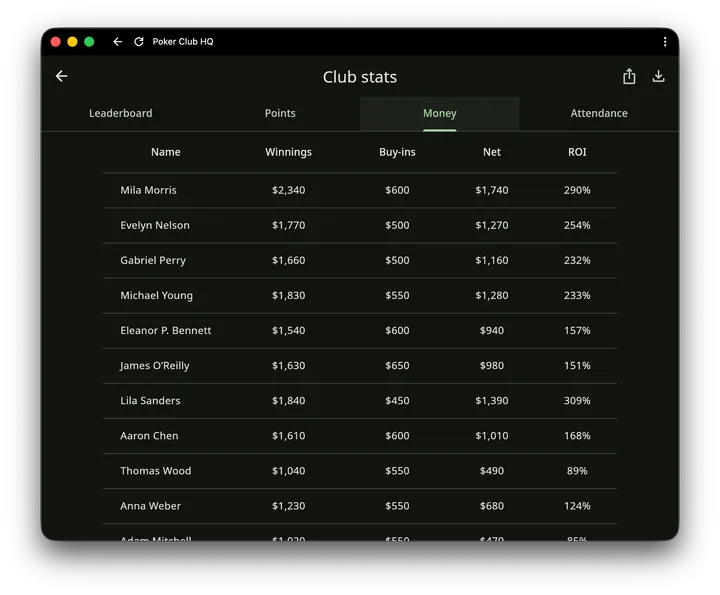Open the three-dot overflow menu
The image size is (720, 595).
(664, 42)
